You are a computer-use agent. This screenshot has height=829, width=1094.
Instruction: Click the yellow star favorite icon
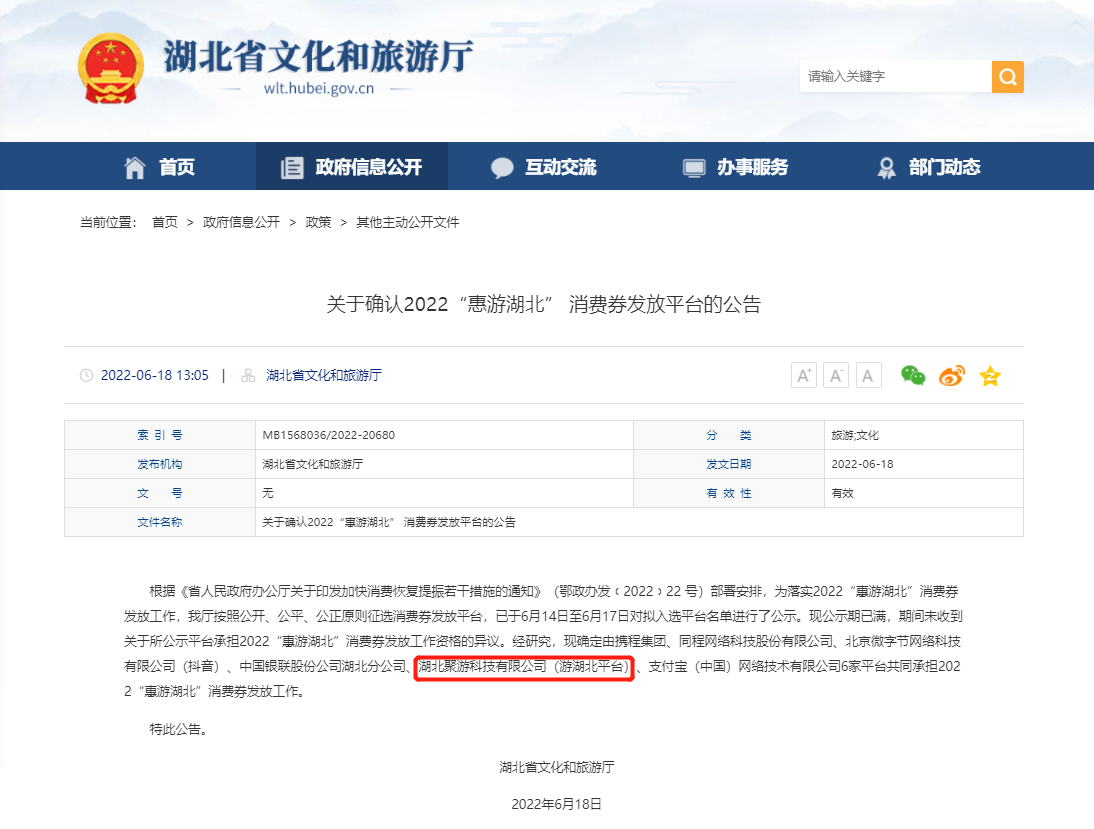990,376
